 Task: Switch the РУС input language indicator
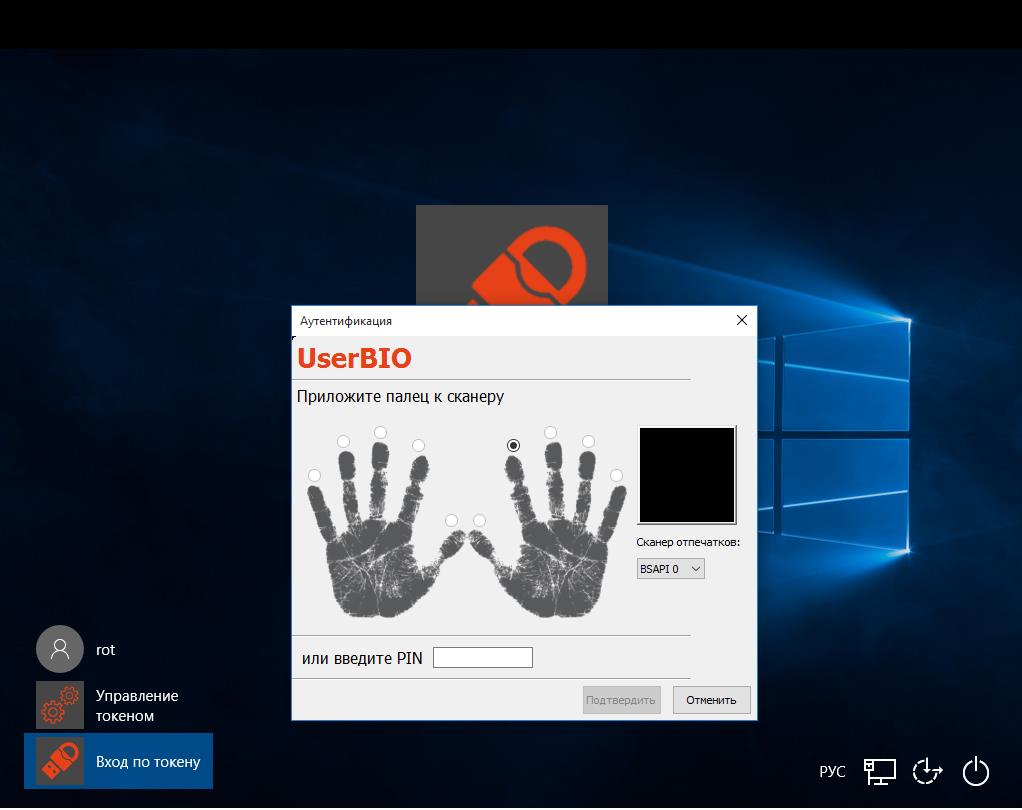tap(832, 772)
